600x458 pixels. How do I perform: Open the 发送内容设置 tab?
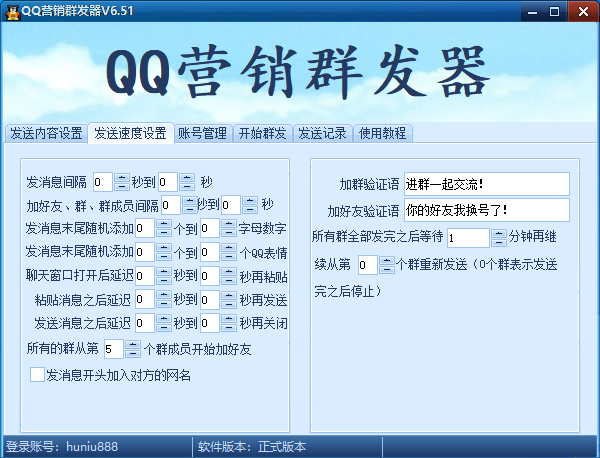click(x=46, y=133)
